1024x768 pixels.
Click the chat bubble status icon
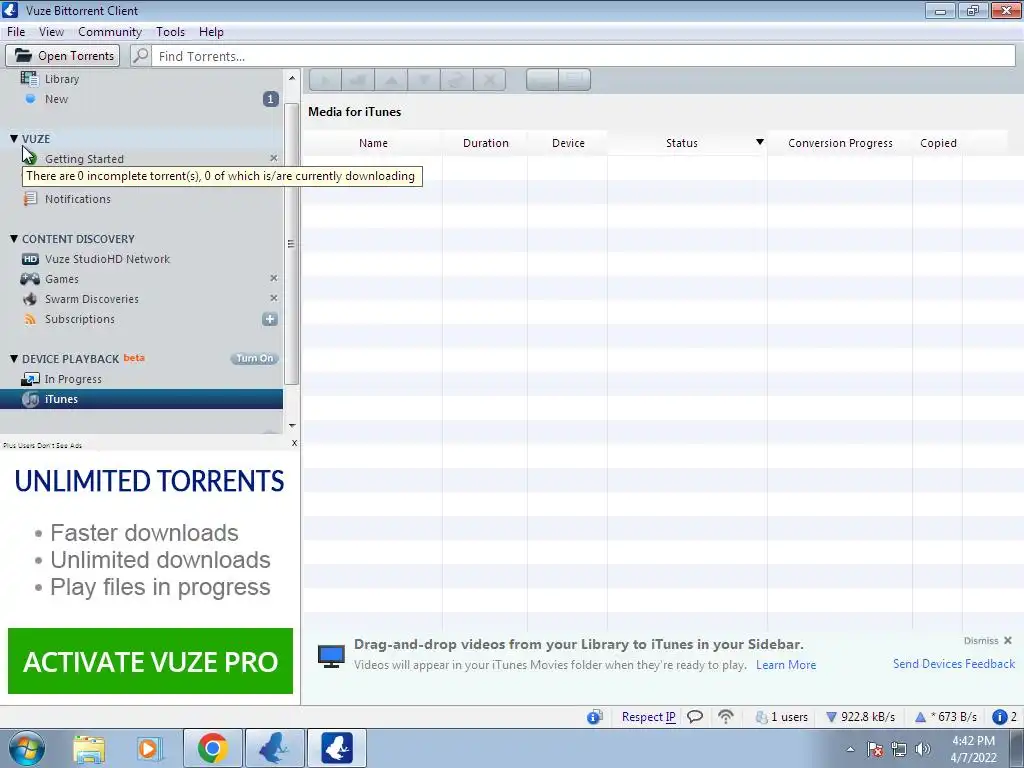695,717
